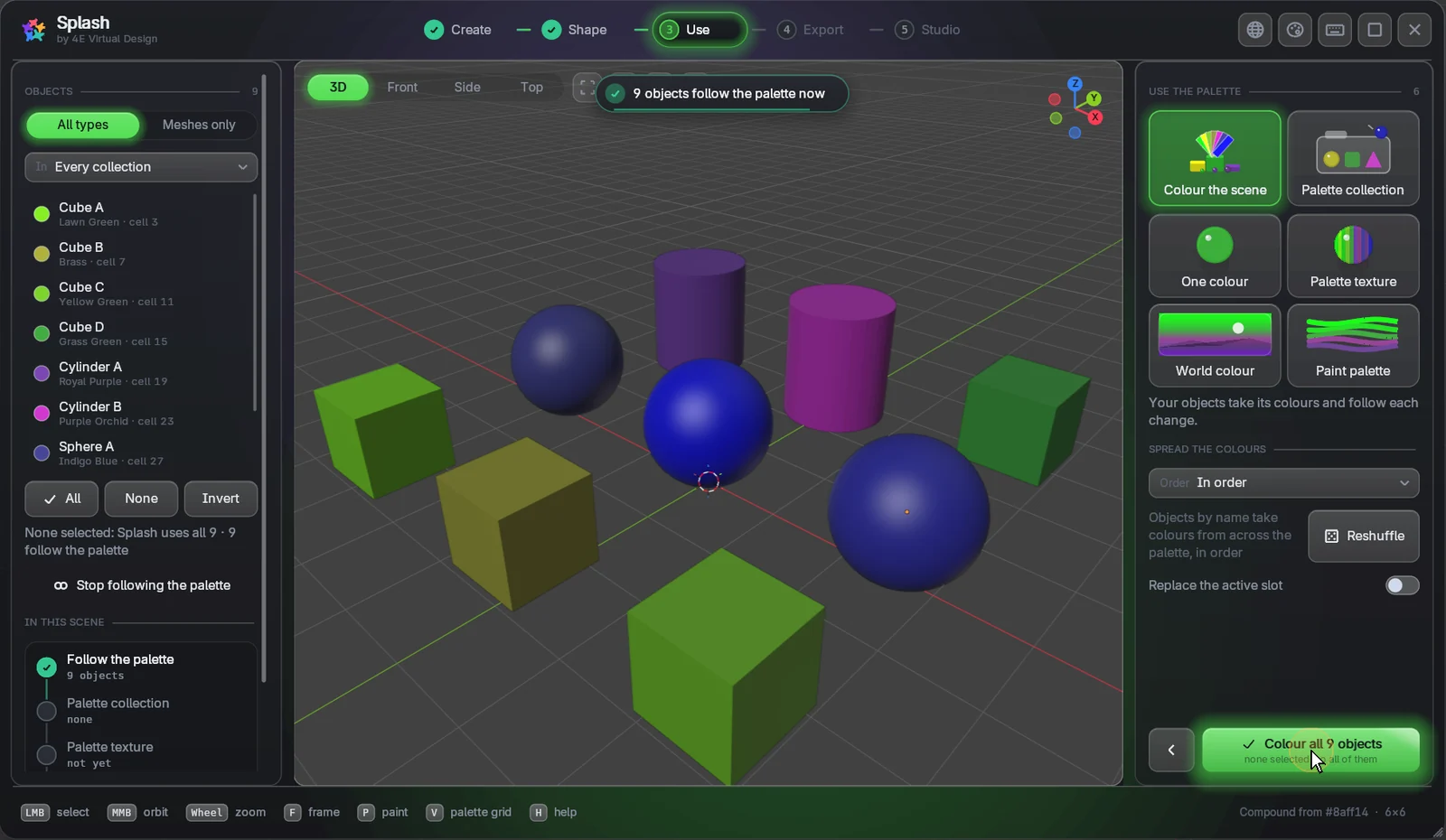Select the All types filter
This screenshot has height=840, width=1446.
click(83, 125)
